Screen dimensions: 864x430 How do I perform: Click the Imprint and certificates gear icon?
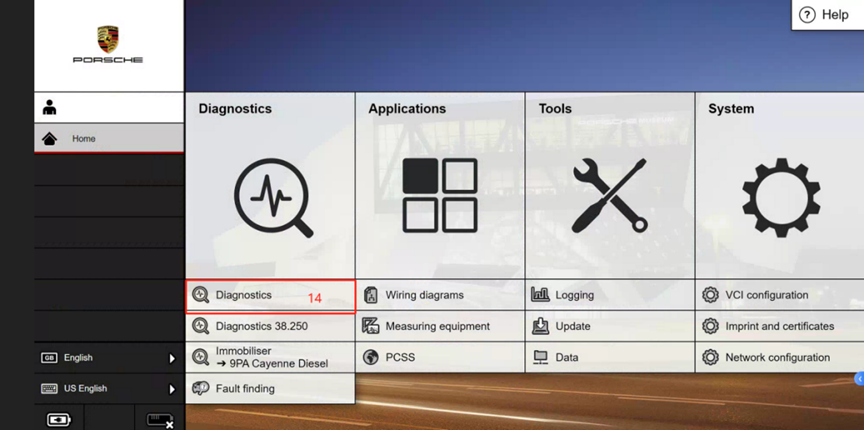[x=710, y=326]
